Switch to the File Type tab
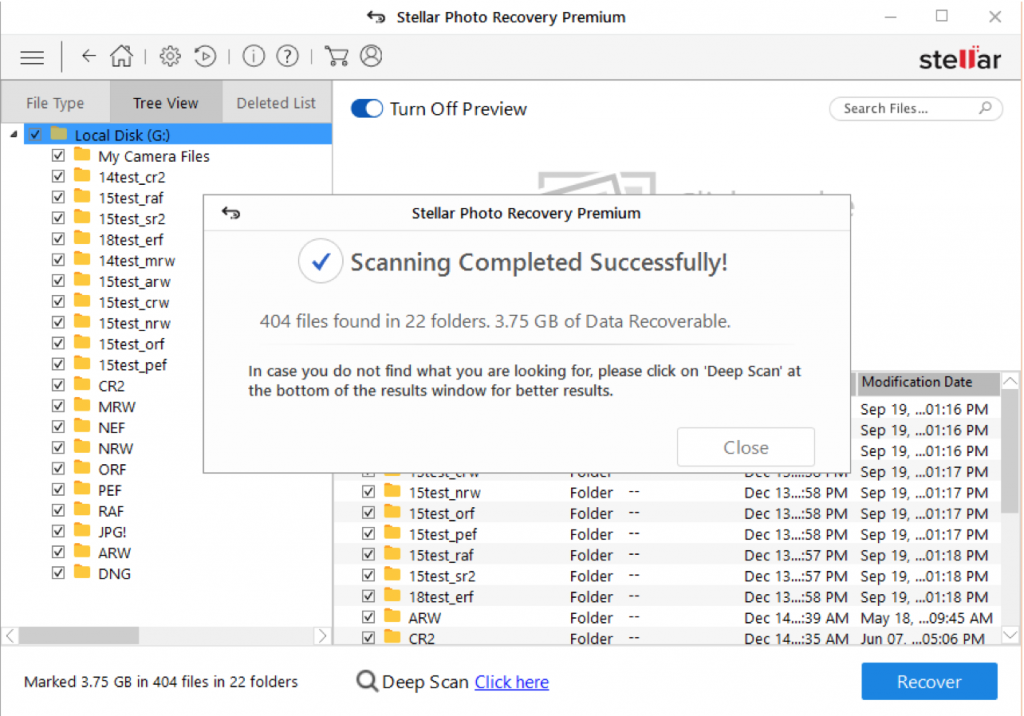Screen dimensions: 1024x716 click(55, 103)
